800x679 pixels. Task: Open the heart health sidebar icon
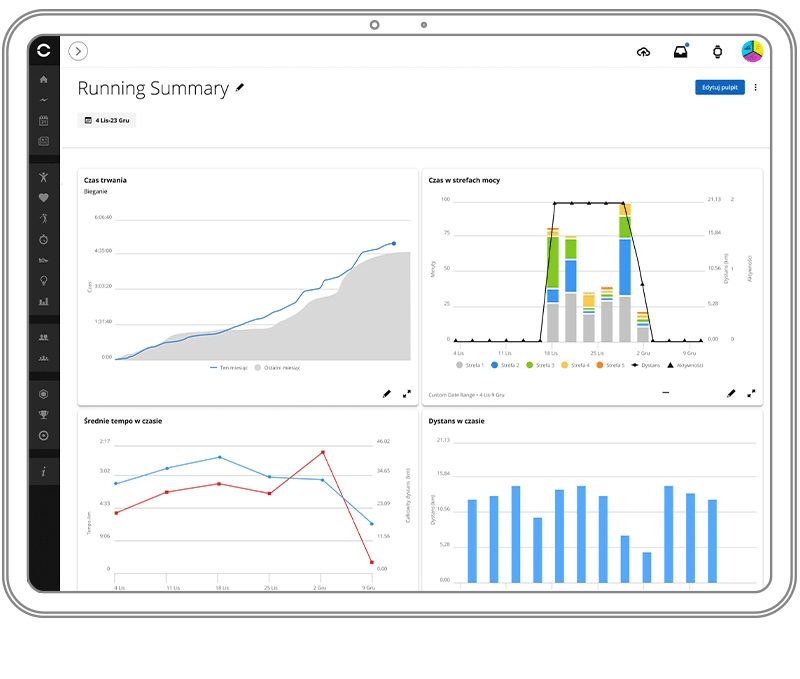[x=43, y=197]
